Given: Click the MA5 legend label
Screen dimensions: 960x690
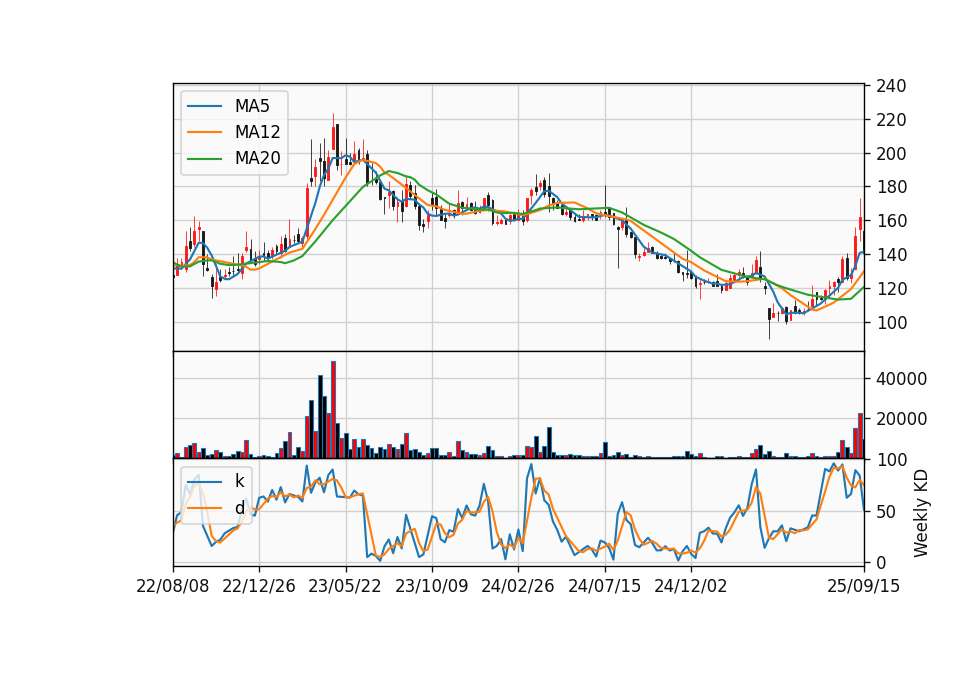Looking at the screenshot, I should (x=252, y=106).
